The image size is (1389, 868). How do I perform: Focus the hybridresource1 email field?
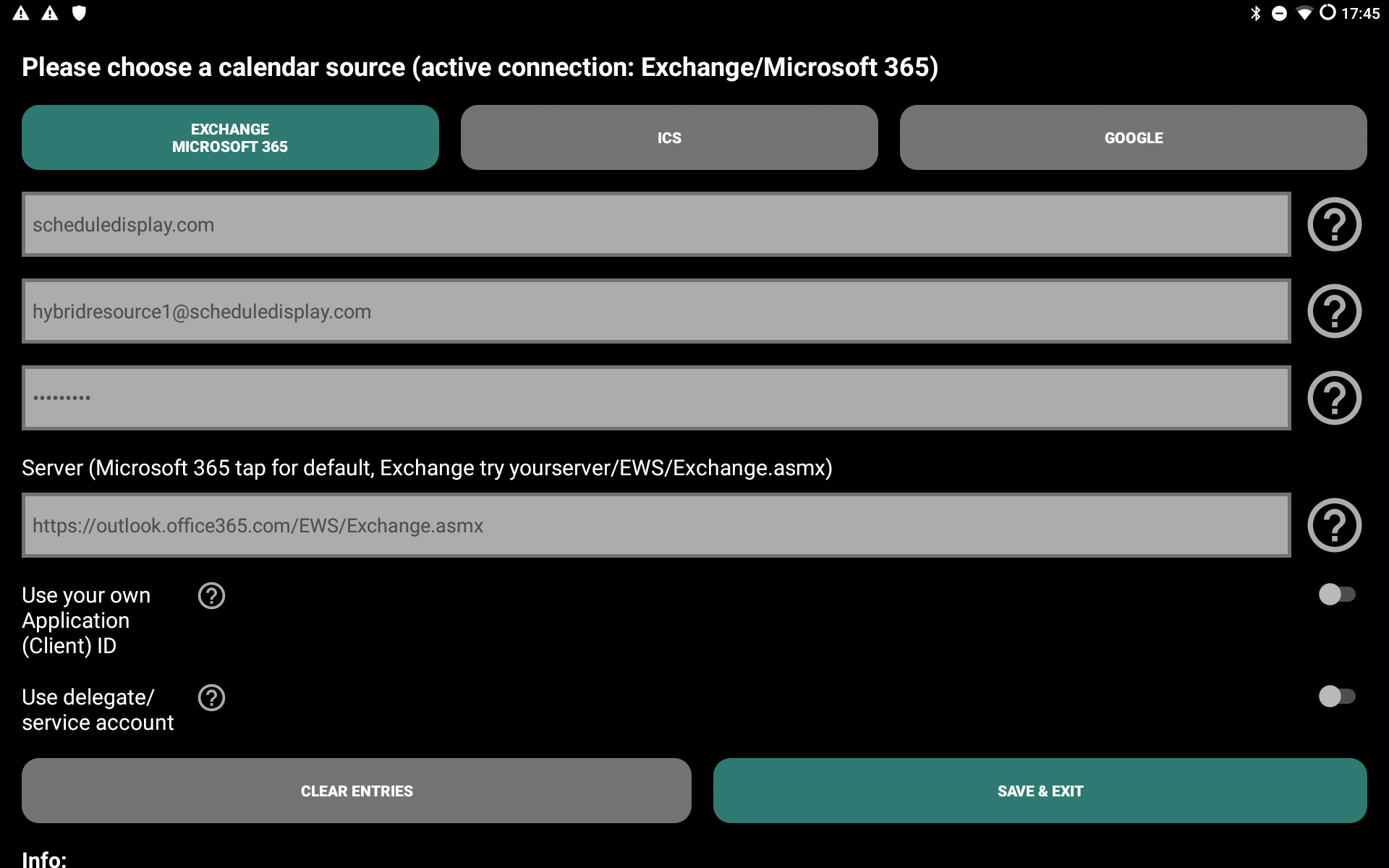(x=656, y=311)
